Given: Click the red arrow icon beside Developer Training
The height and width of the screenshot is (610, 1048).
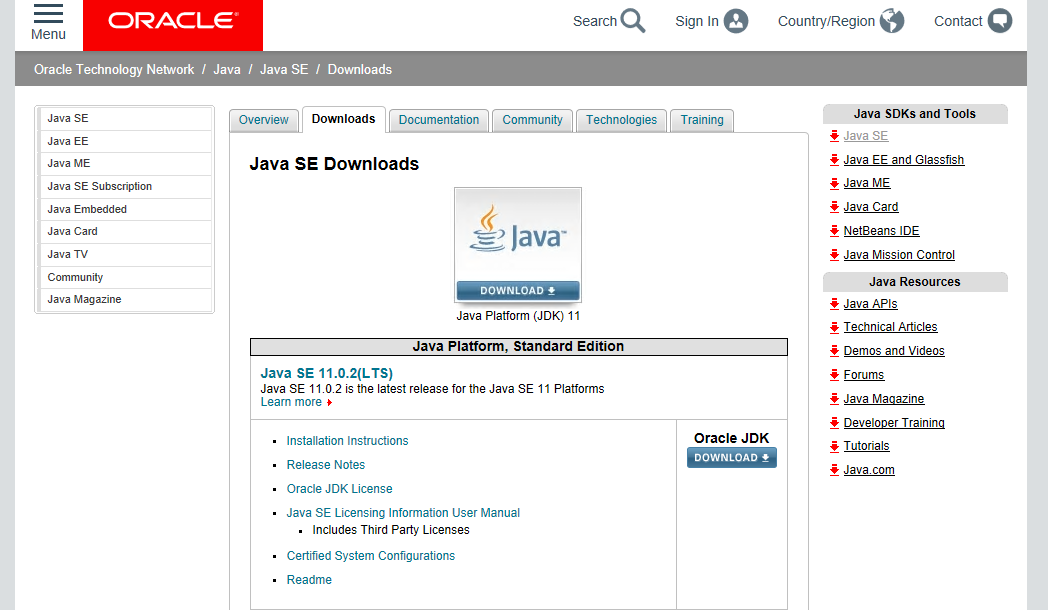Looking at the screenshot, I should click(x=834, y=423).
